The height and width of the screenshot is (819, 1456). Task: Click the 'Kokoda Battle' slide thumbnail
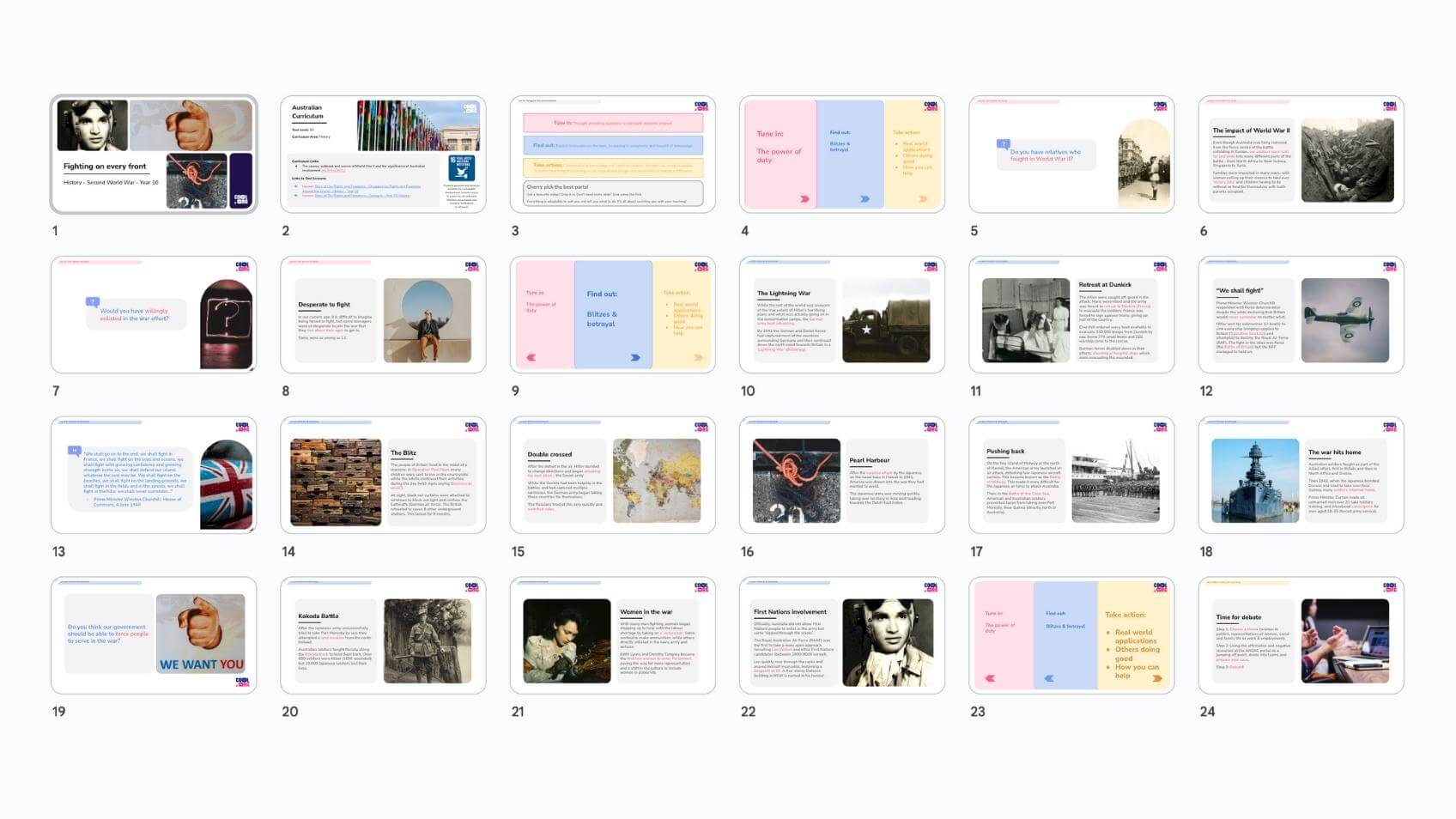click(x=383, y=635)
